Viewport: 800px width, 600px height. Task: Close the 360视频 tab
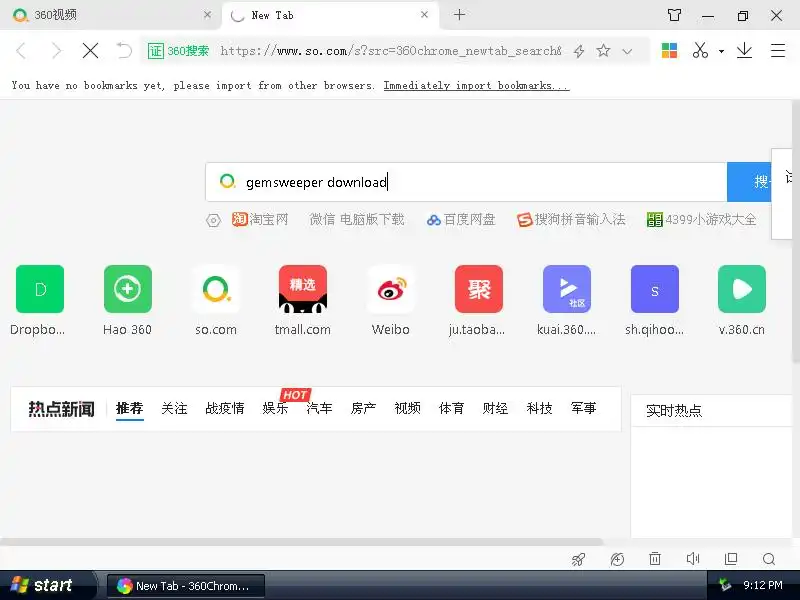tap(207, 15)
